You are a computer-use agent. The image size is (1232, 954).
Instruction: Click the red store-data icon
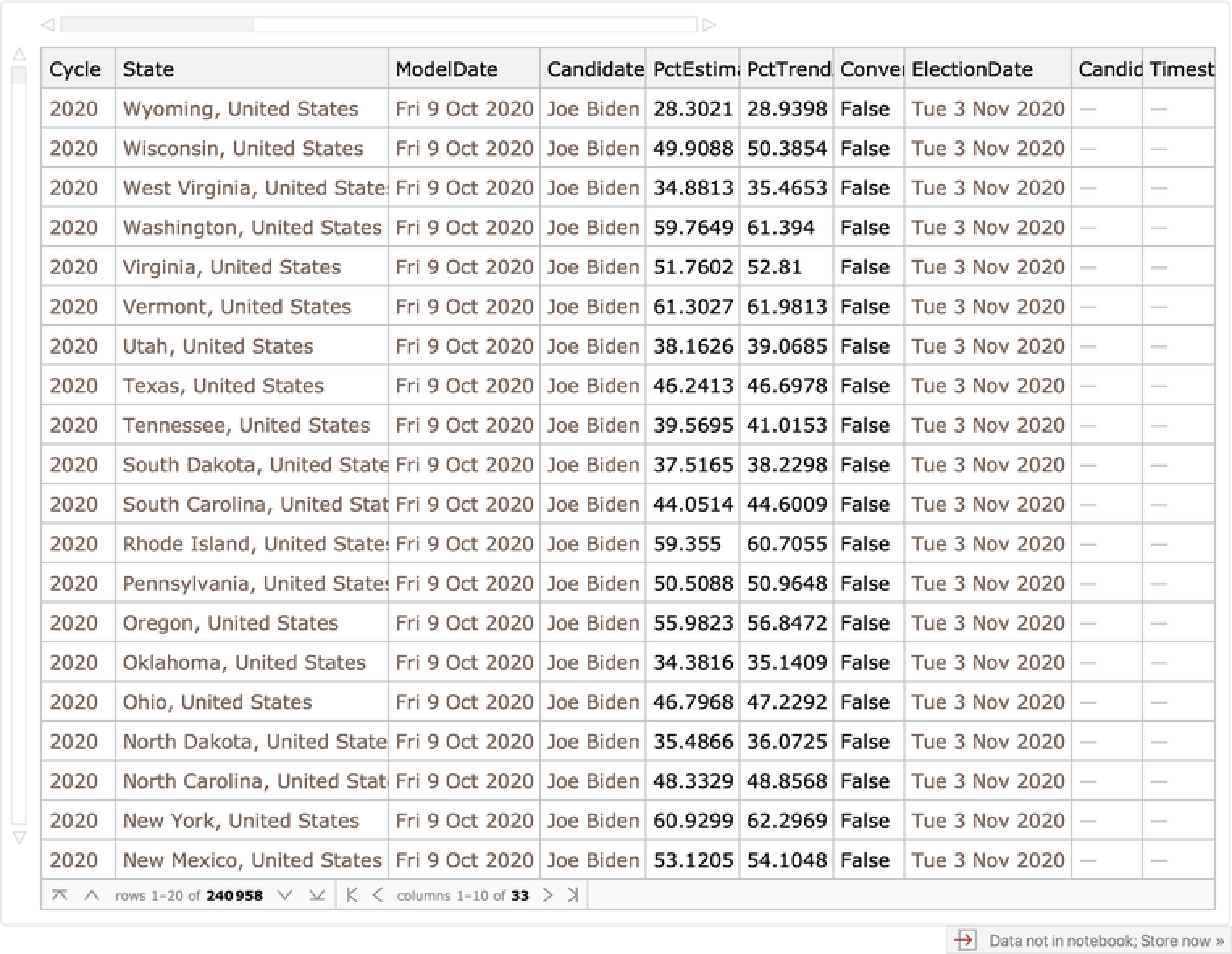964,940
